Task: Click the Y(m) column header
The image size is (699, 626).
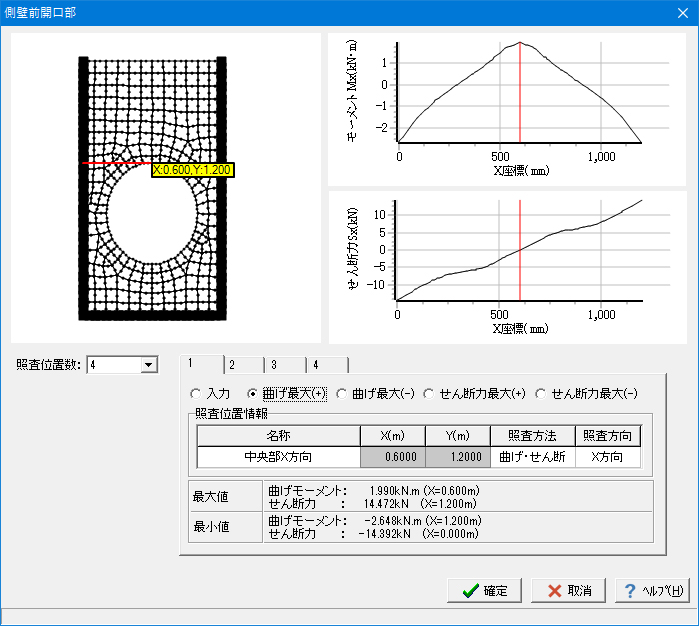Action: (458, 436)
